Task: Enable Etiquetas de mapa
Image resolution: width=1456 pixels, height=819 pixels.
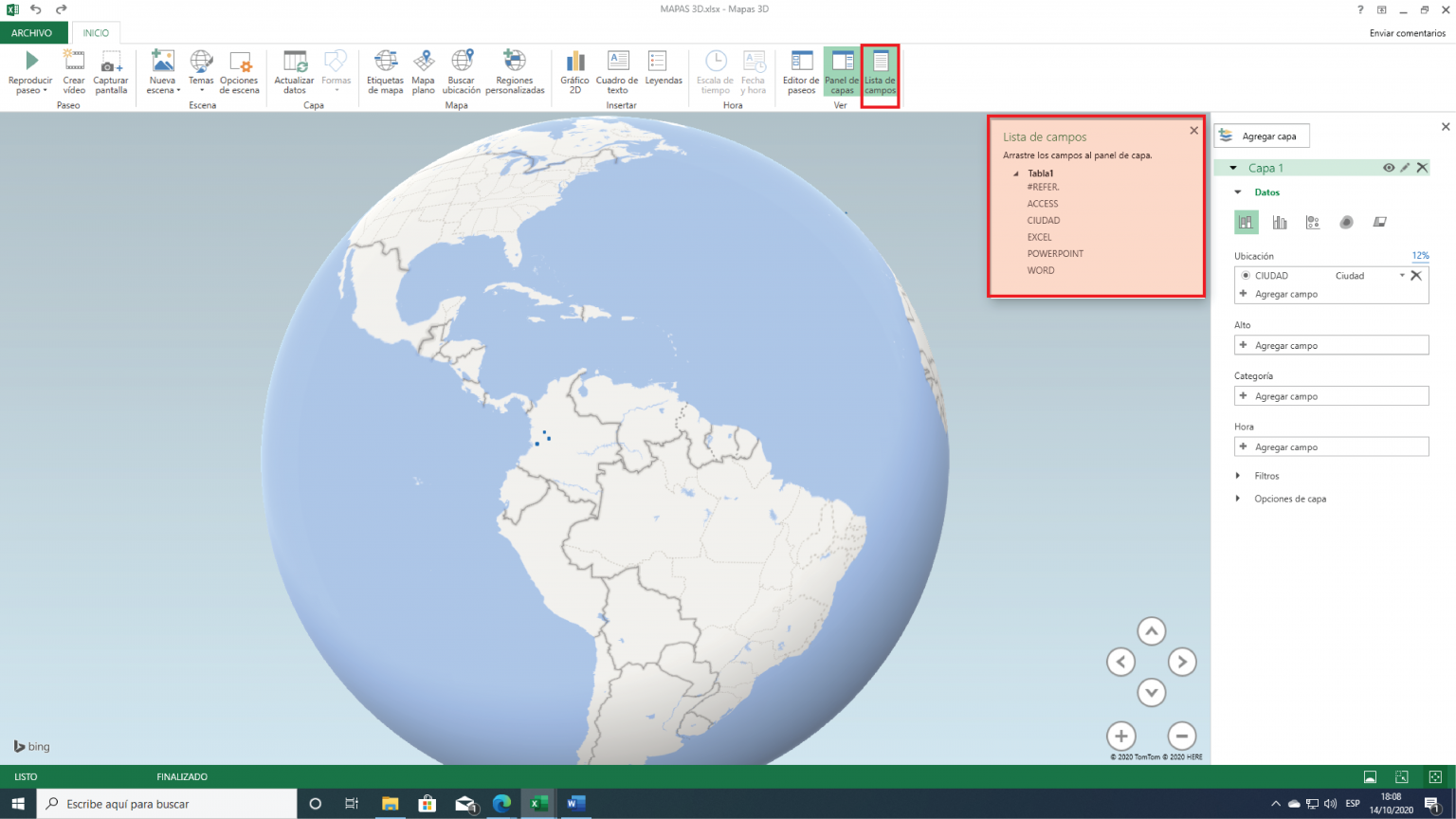Action: pos(385,71)
